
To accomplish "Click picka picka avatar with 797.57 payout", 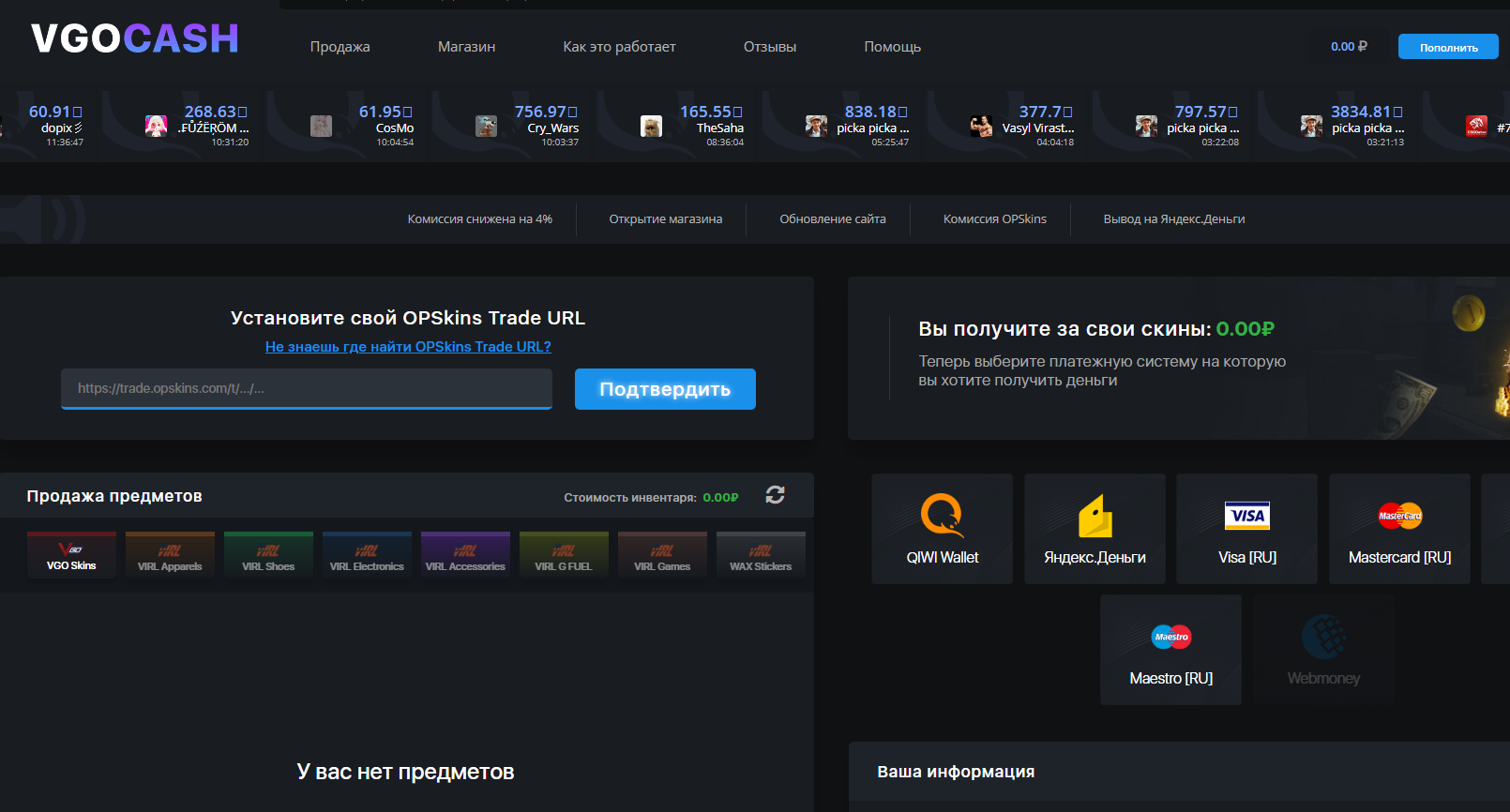I will [1146, 126].
